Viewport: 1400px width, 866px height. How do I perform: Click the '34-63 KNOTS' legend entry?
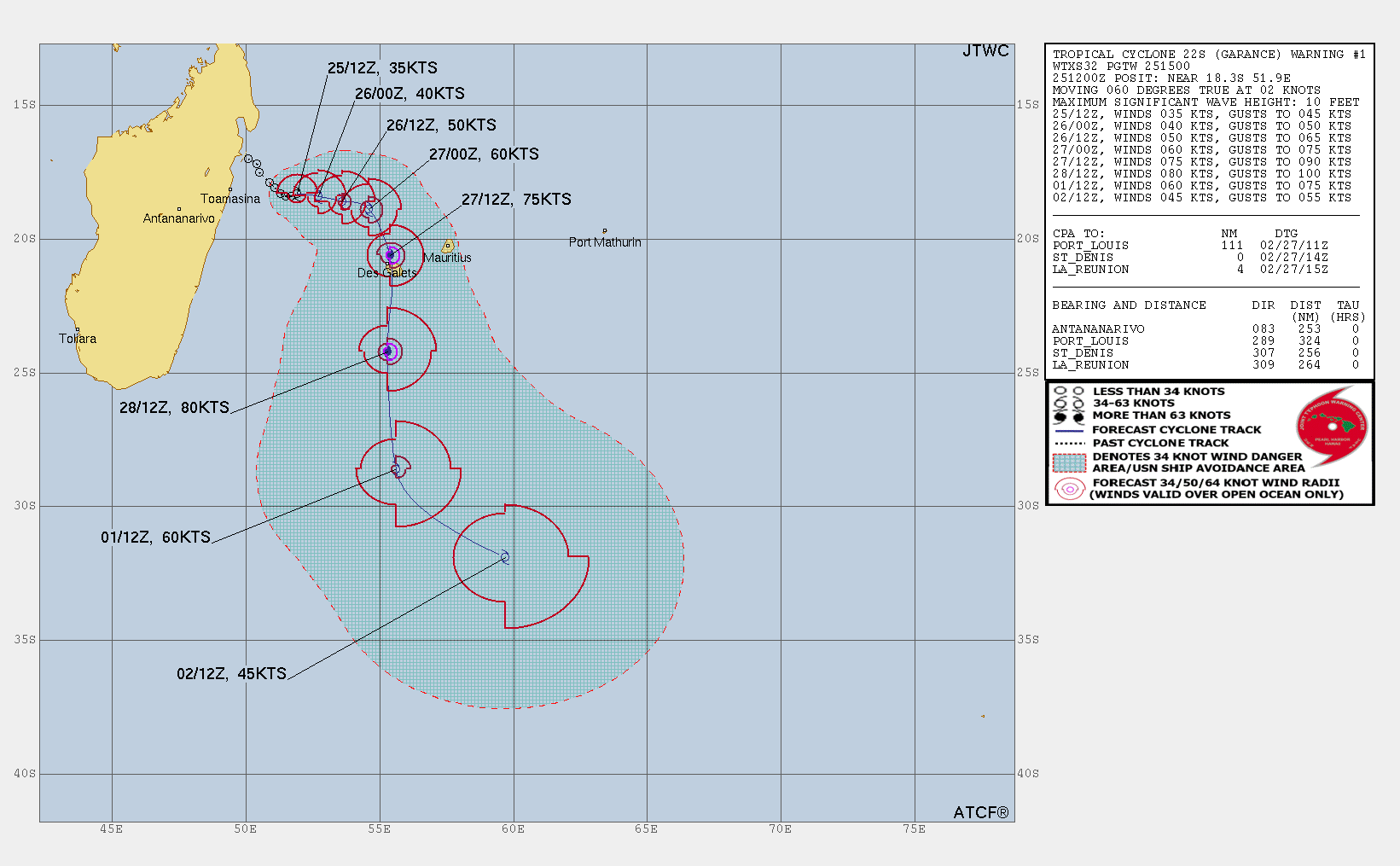point(1134,404)
